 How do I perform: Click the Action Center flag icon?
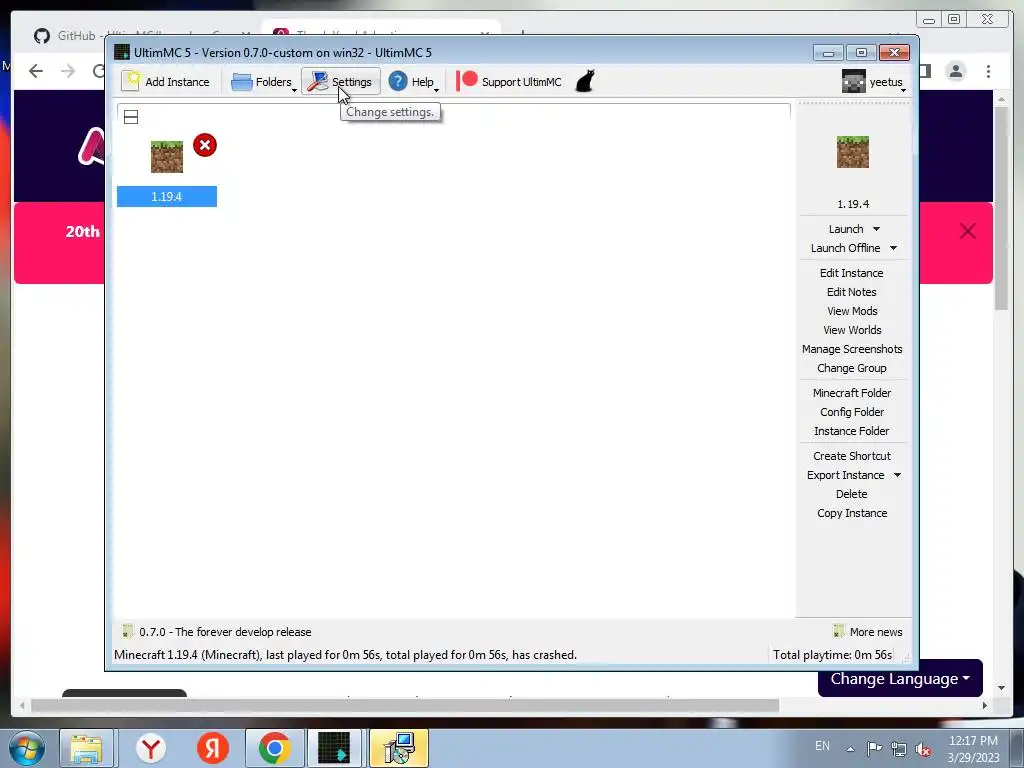point(874,749)
